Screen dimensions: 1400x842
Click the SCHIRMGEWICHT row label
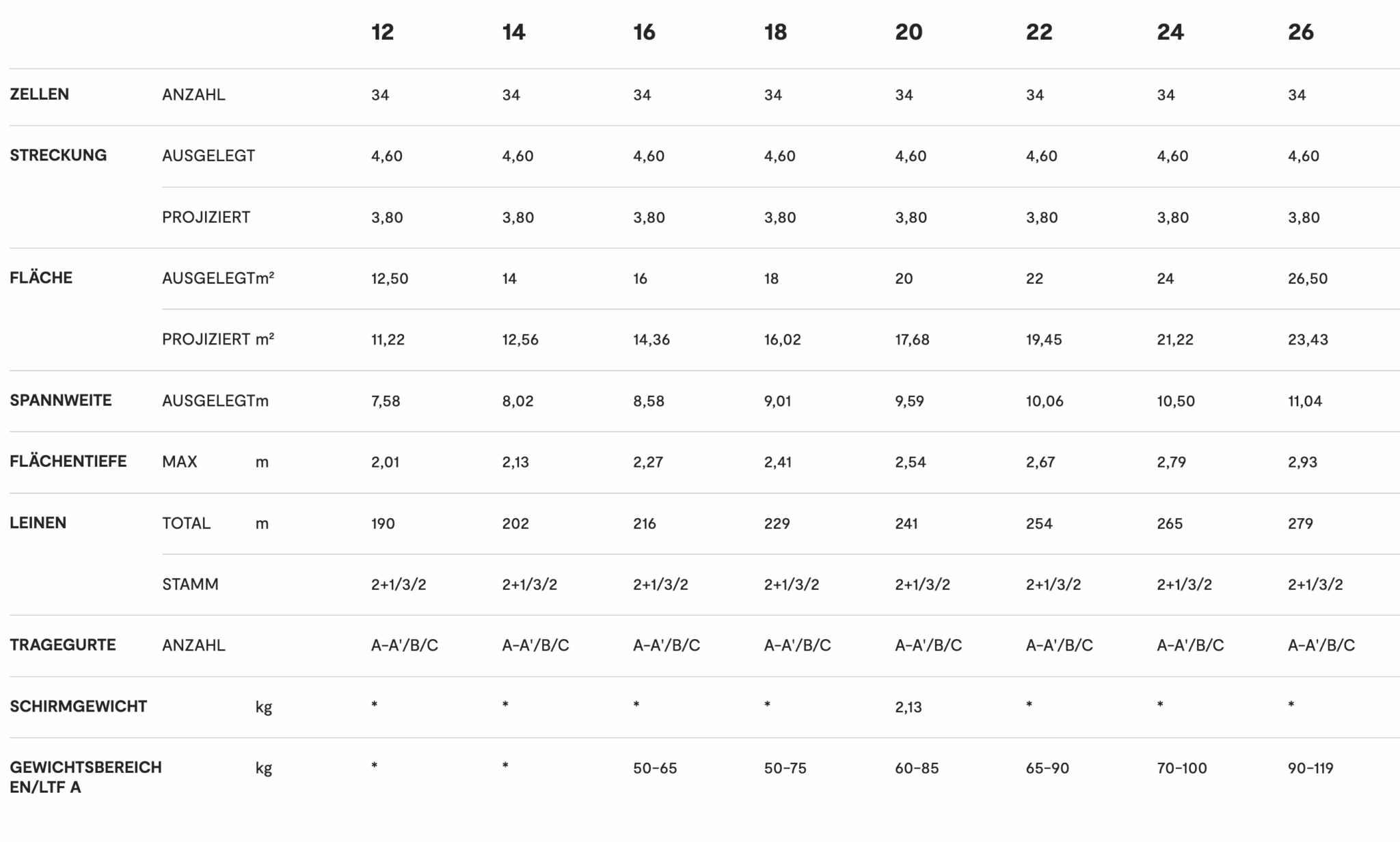[x=78, y=706]
